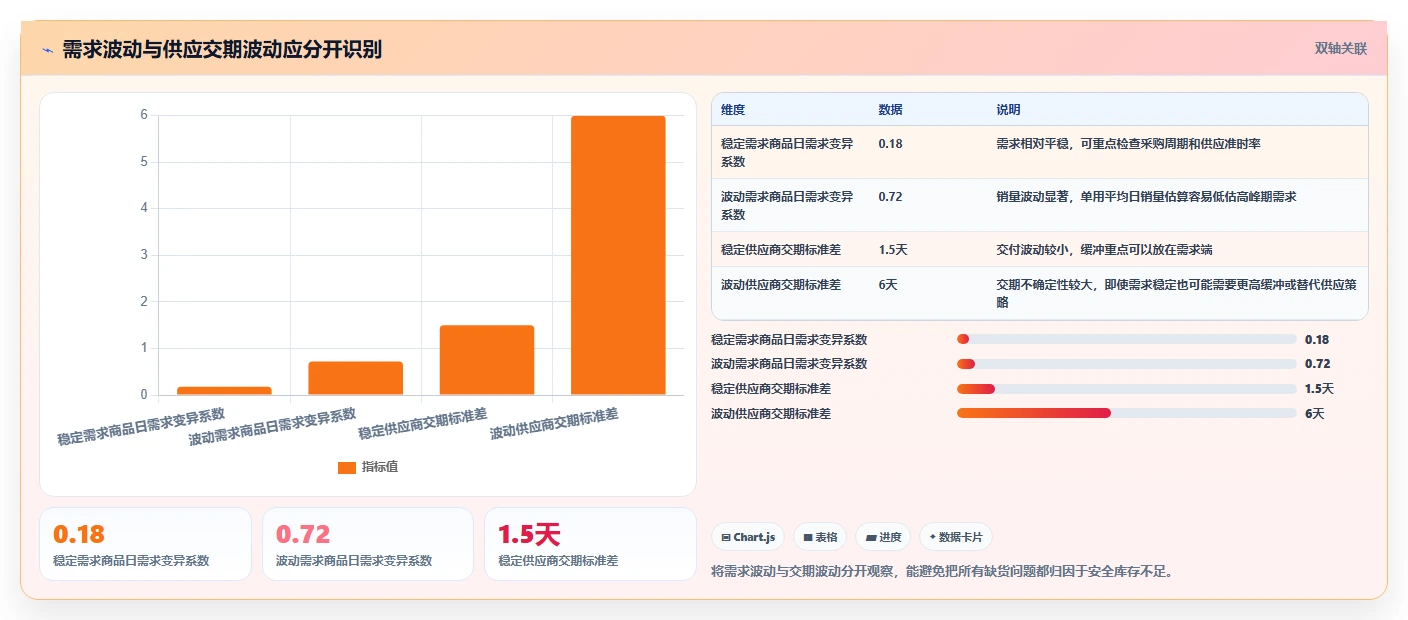Click the 波动供应商交期标准差 bar in the chart
The image size is (1408, 620).
618,255
